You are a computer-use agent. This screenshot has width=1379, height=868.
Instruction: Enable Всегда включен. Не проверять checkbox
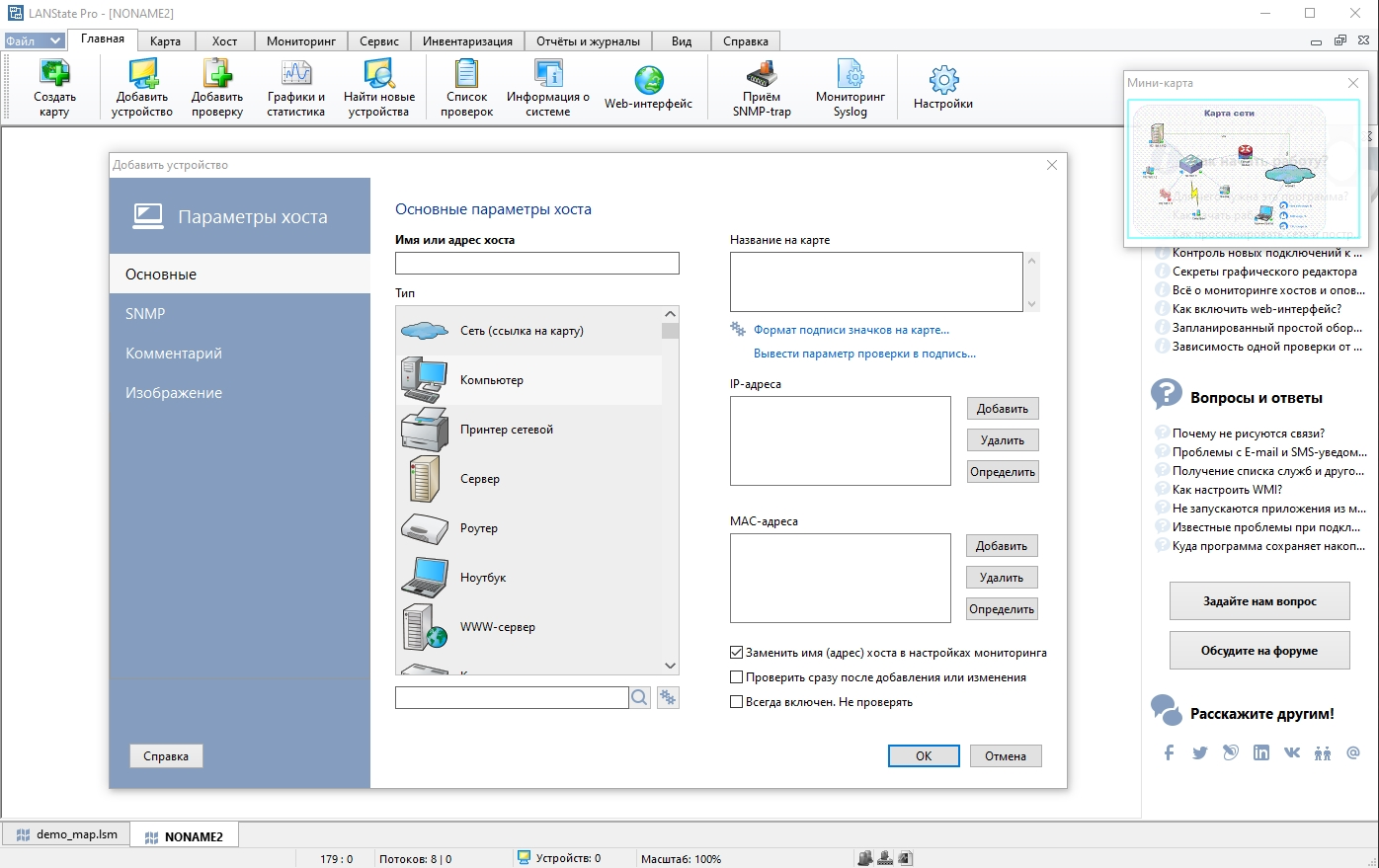[x=736, y=702]
